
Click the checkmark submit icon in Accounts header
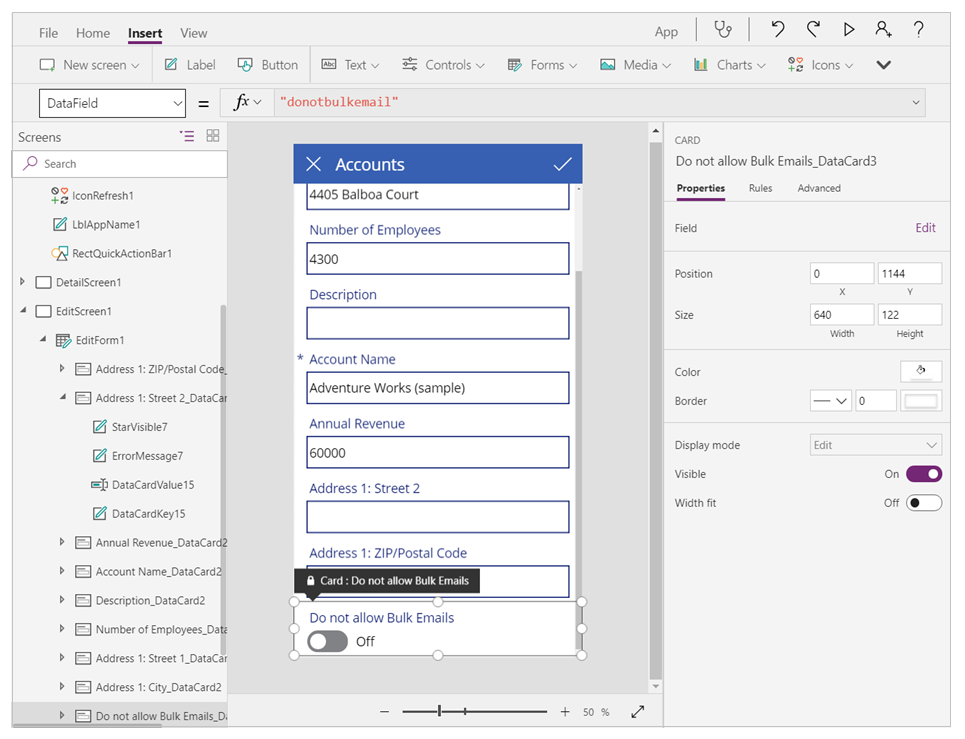562,164
